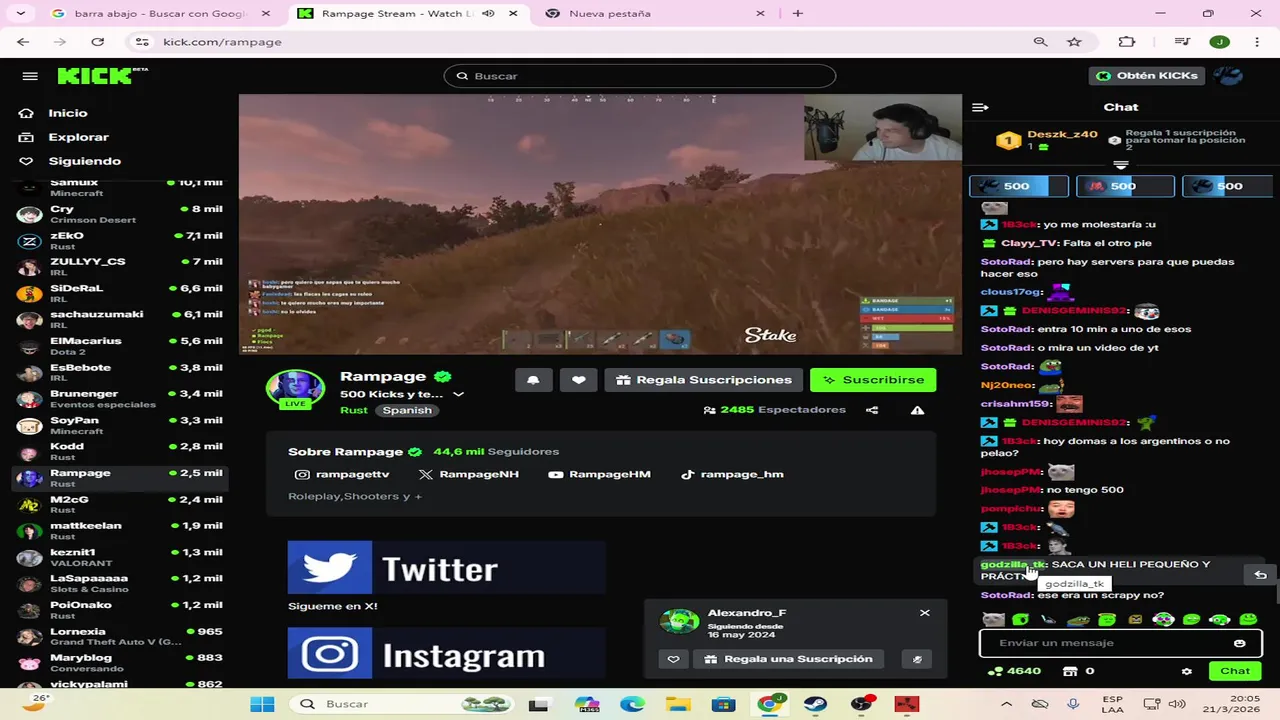Expand the stream title '500 Kicks y te...'

coord(458,394)
